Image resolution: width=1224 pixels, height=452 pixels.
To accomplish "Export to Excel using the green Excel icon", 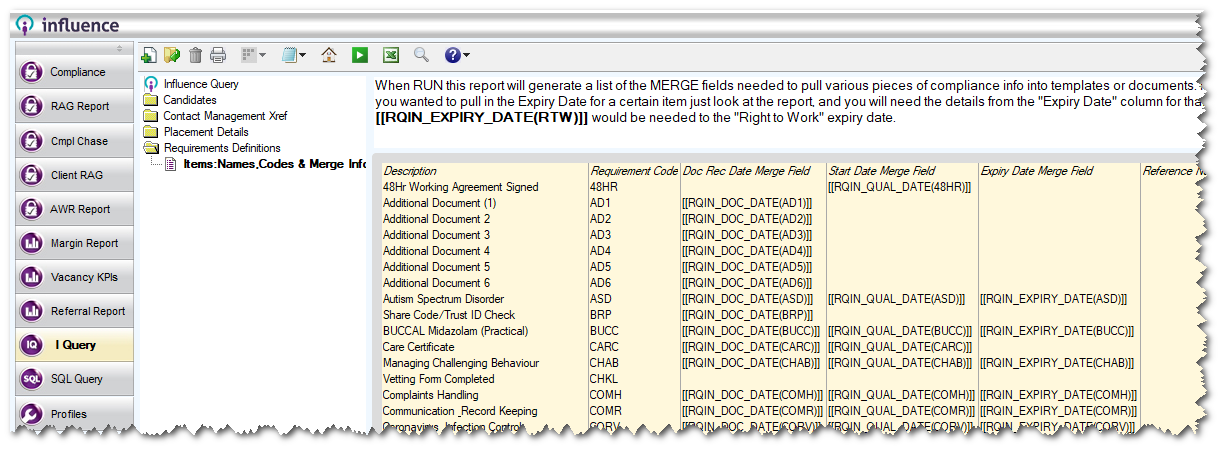I will click(x=391, y=55).
